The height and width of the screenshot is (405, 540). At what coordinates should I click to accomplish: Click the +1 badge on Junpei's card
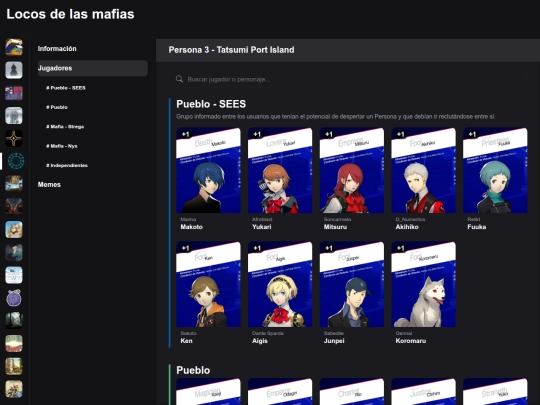(x=329, y=248)
